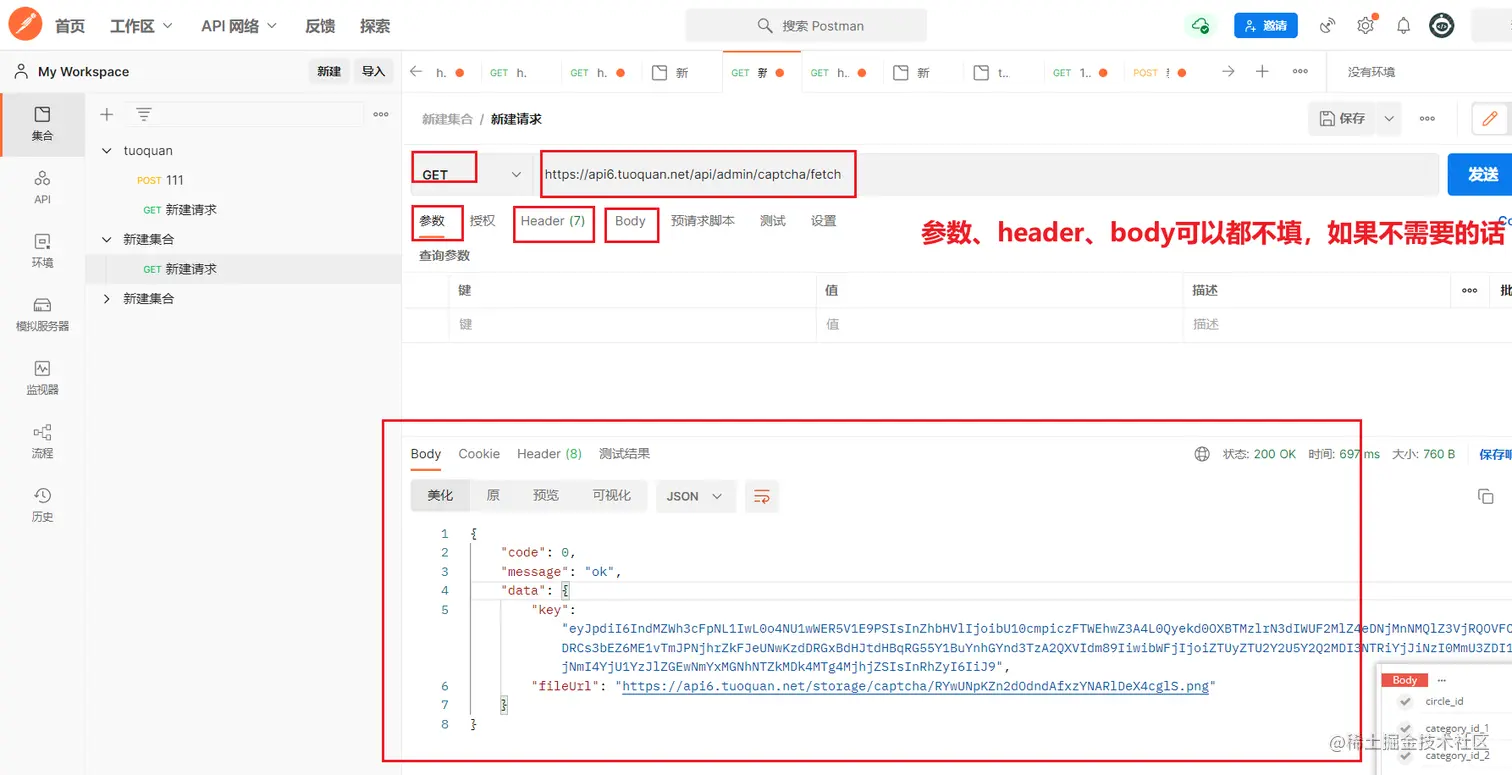Click the plus icon to add a collection
The image size is (1512, 775).
click(107, 115)
